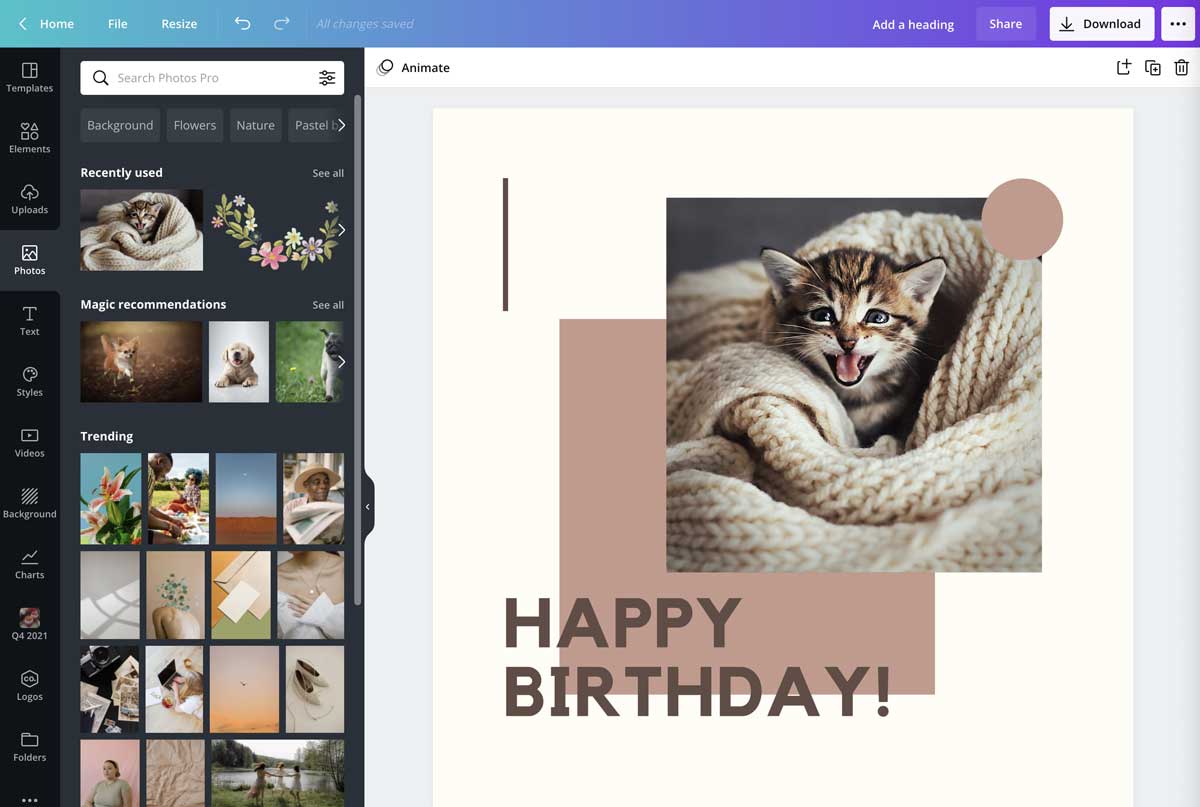Select the dark brown vertical line
Screen dimensions: 1200x807
(x=505, y=244)
